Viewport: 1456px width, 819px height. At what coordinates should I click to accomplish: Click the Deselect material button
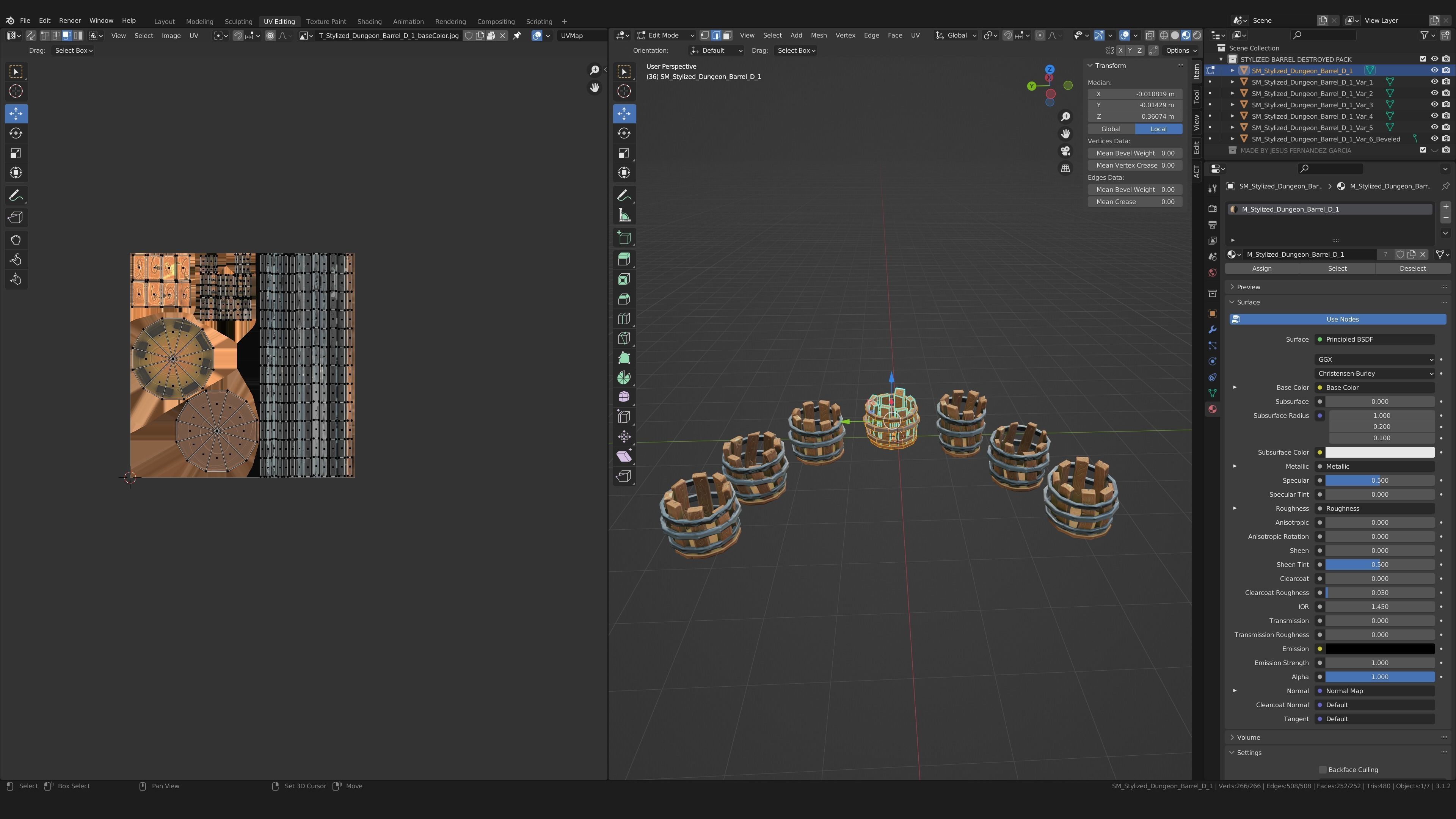(x=1412, y=268)
